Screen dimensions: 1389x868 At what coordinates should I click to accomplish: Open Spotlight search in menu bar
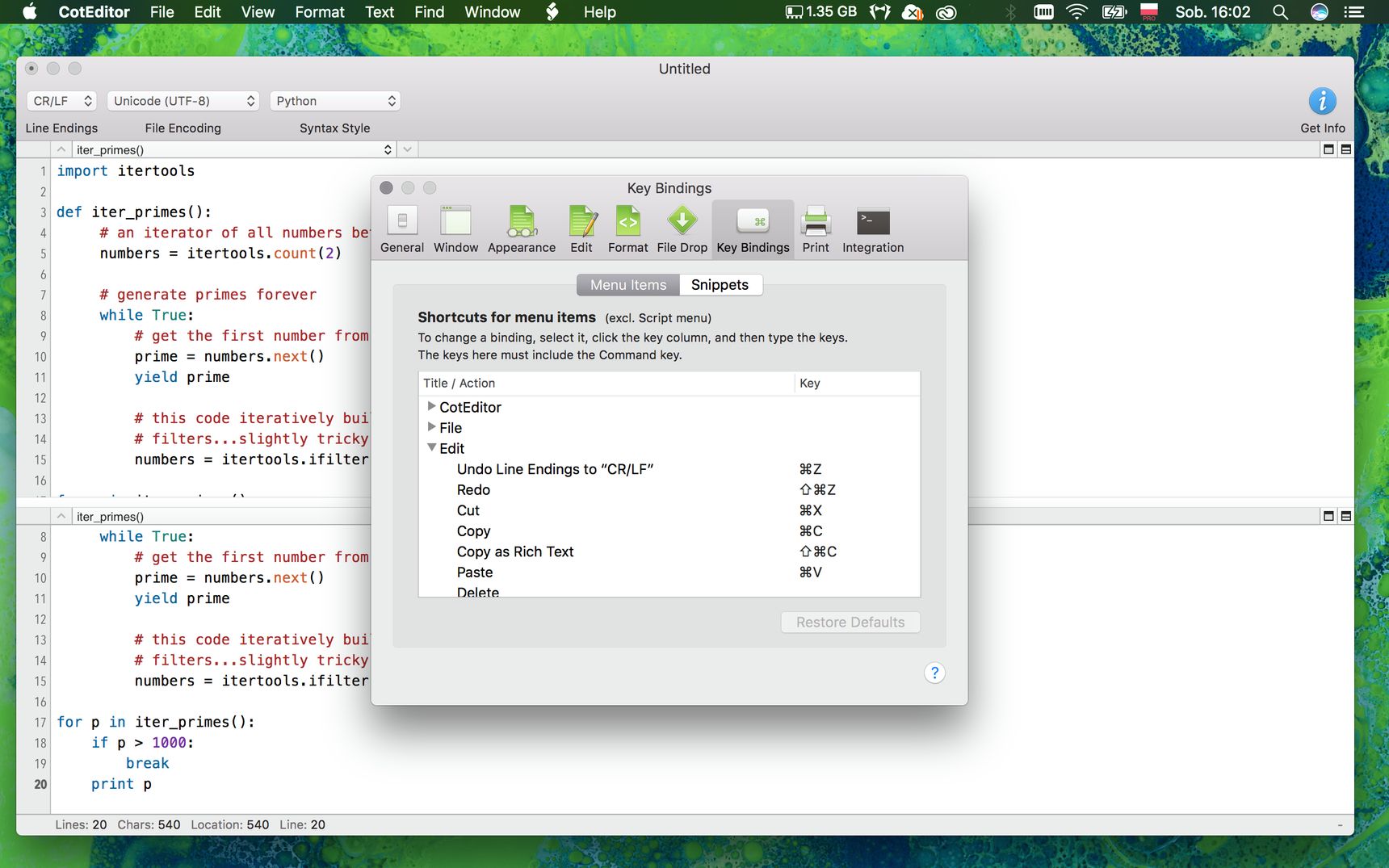(1280, 12)
